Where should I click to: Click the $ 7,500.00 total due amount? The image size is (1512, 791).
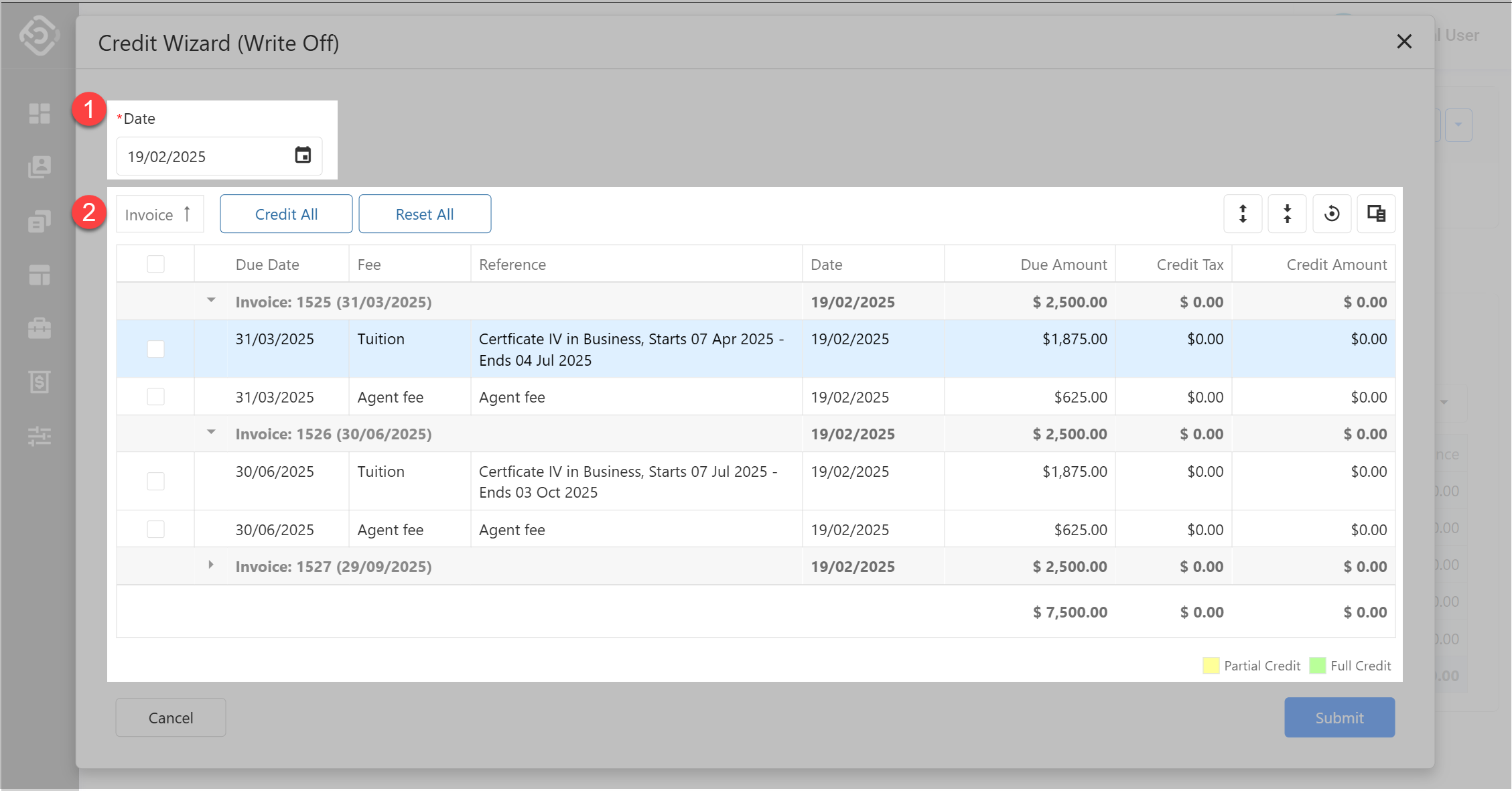[1070, 612]
